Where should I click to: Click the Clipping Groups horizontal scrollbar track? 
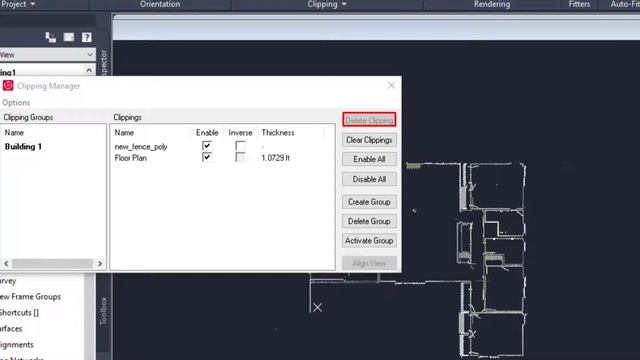coord(52,264)
